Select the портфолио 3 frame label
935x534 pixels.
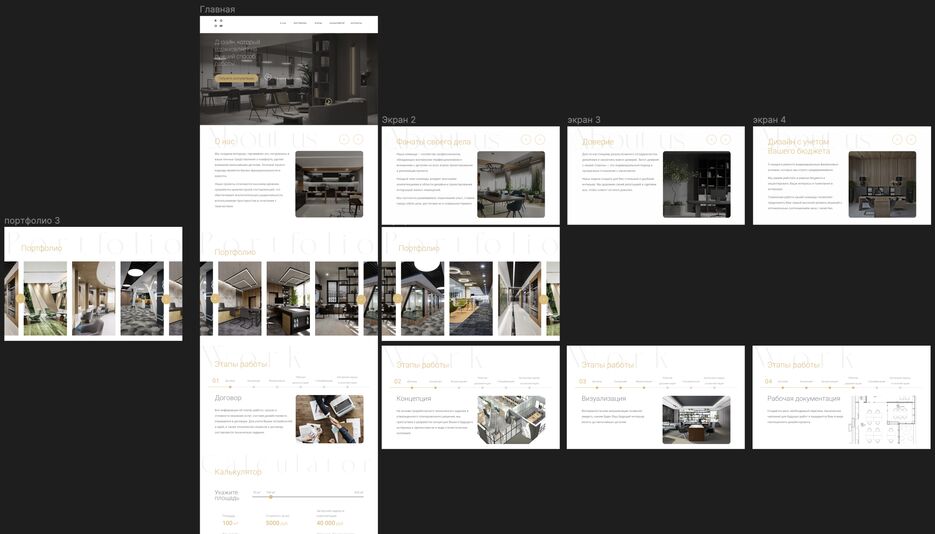click(32, 221)
